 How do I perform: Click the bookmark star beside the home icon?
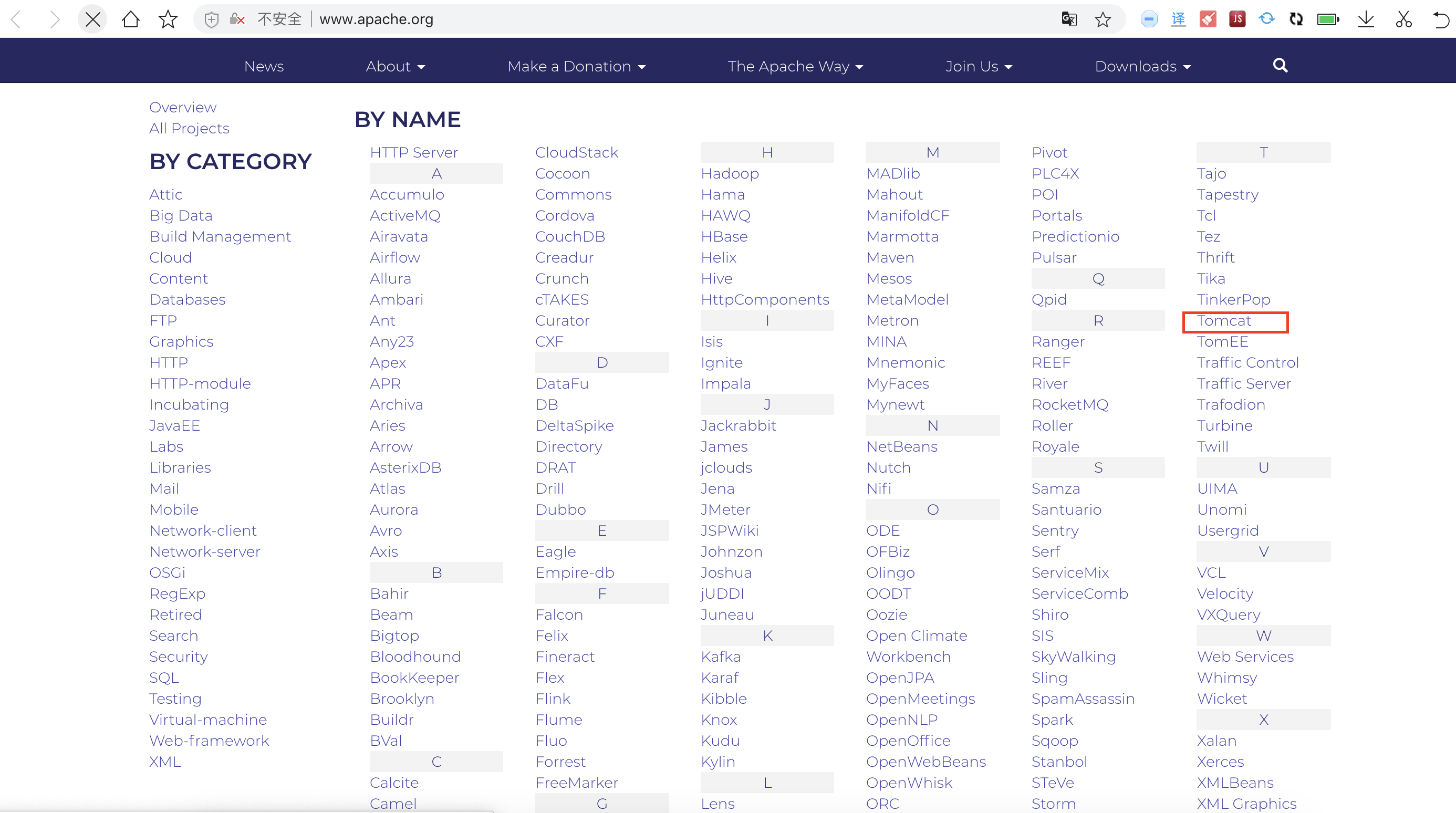pos(168,19)
